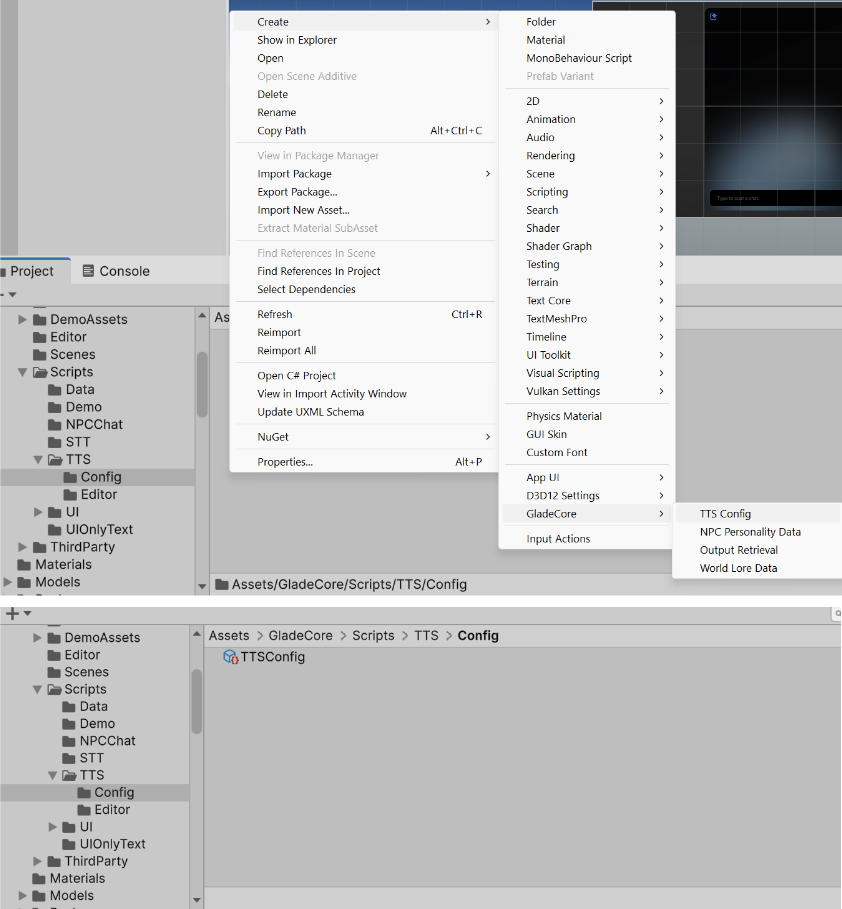Viewport: 842px width, 909px height.
Task: Open the plus create dropdown in Project panel
Action: (11, 612)
